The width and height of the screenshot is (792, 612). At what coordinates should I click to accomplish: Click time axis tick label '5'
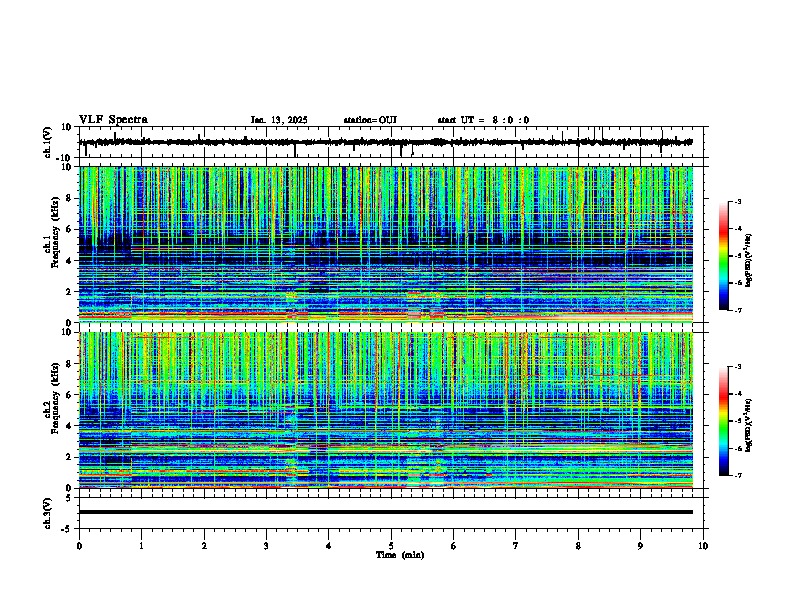coord(391,546)
